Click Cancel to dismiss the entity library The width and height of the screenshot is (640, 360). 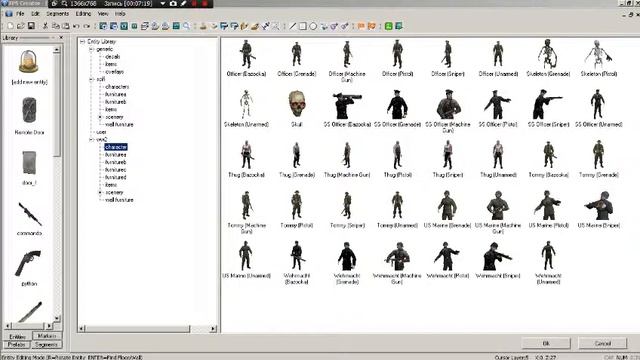click(602, 343)
